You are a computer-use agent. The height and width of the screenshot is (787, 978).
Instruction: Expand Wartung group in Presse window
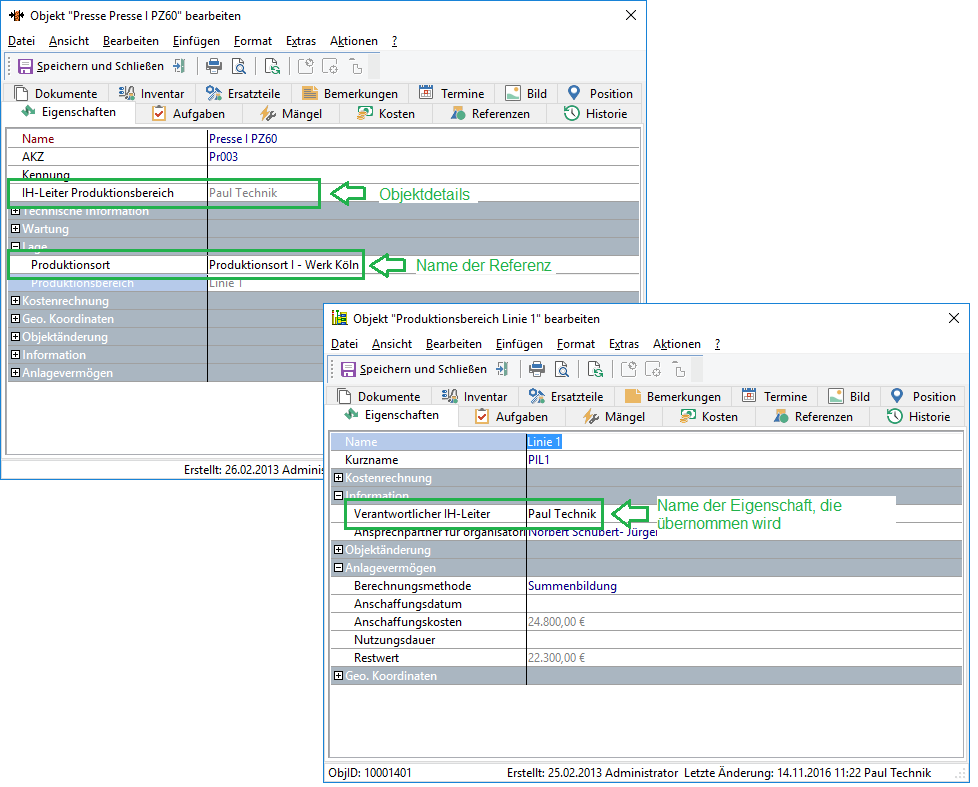tap(16, 229)
